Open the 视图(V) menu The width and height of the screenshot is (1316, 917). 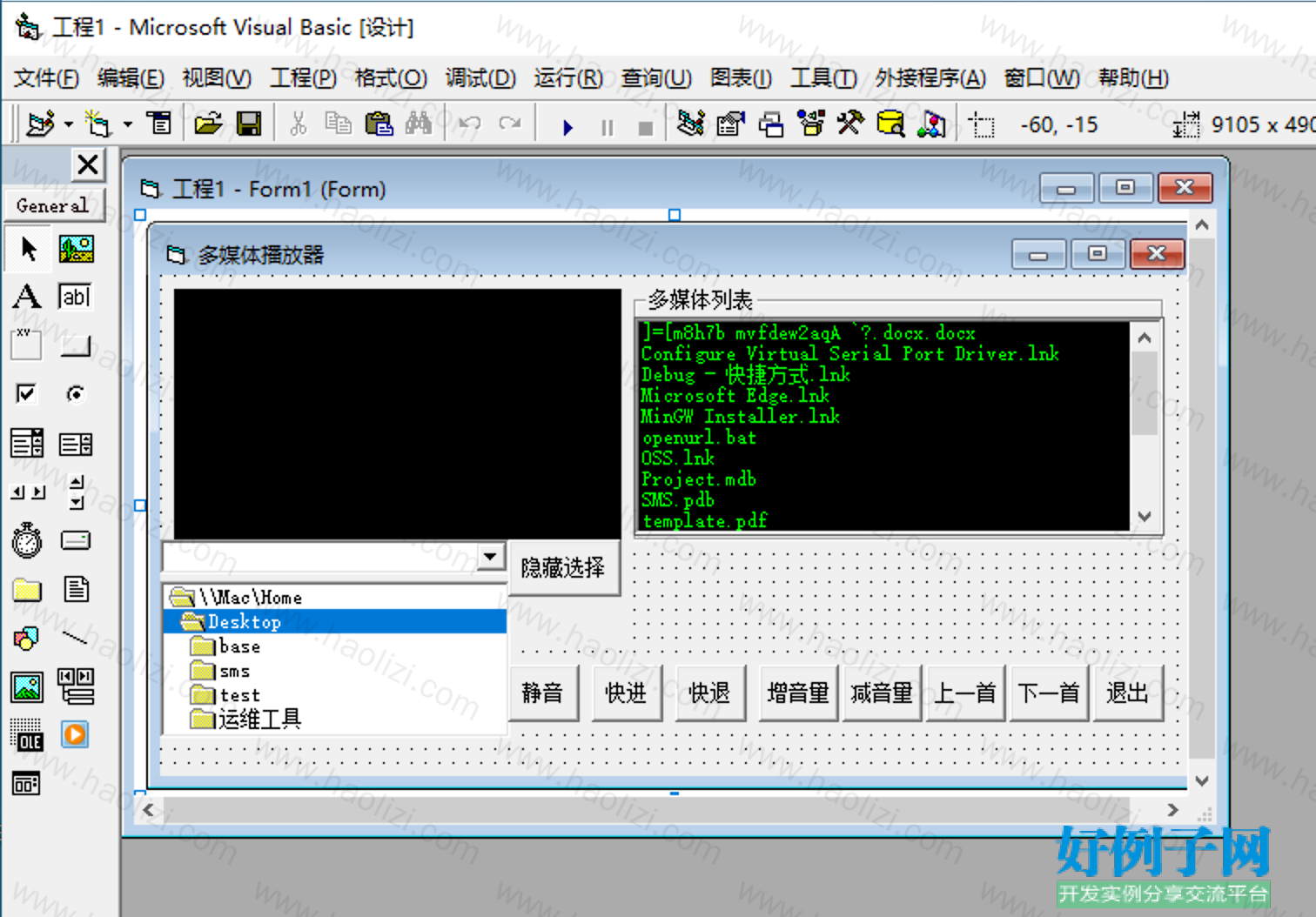[x=216, y=78]
